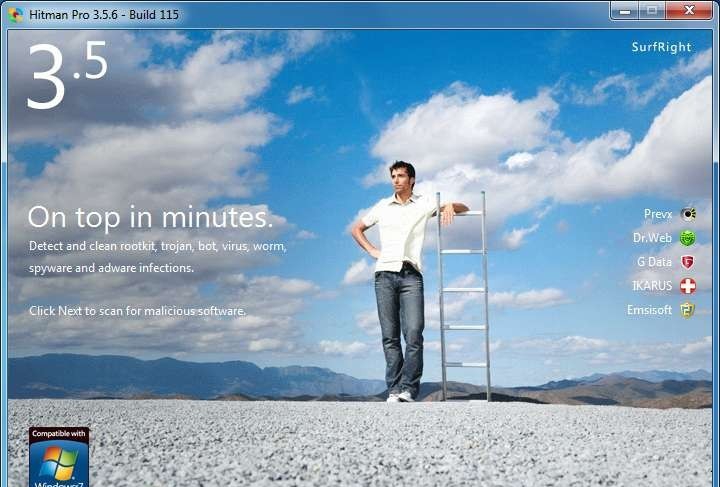Click the IKARUS red cross icon

tap(688, 286)
